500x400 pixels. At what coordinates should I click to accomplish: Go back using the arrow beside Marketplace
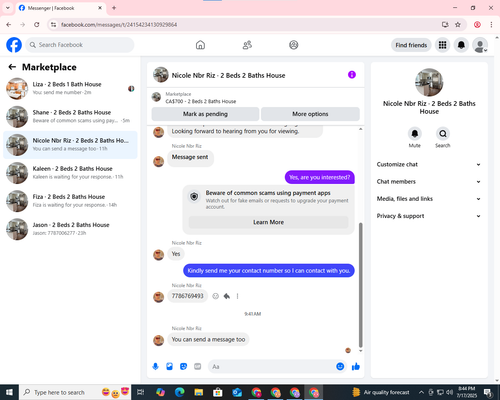tap(12, 67)
